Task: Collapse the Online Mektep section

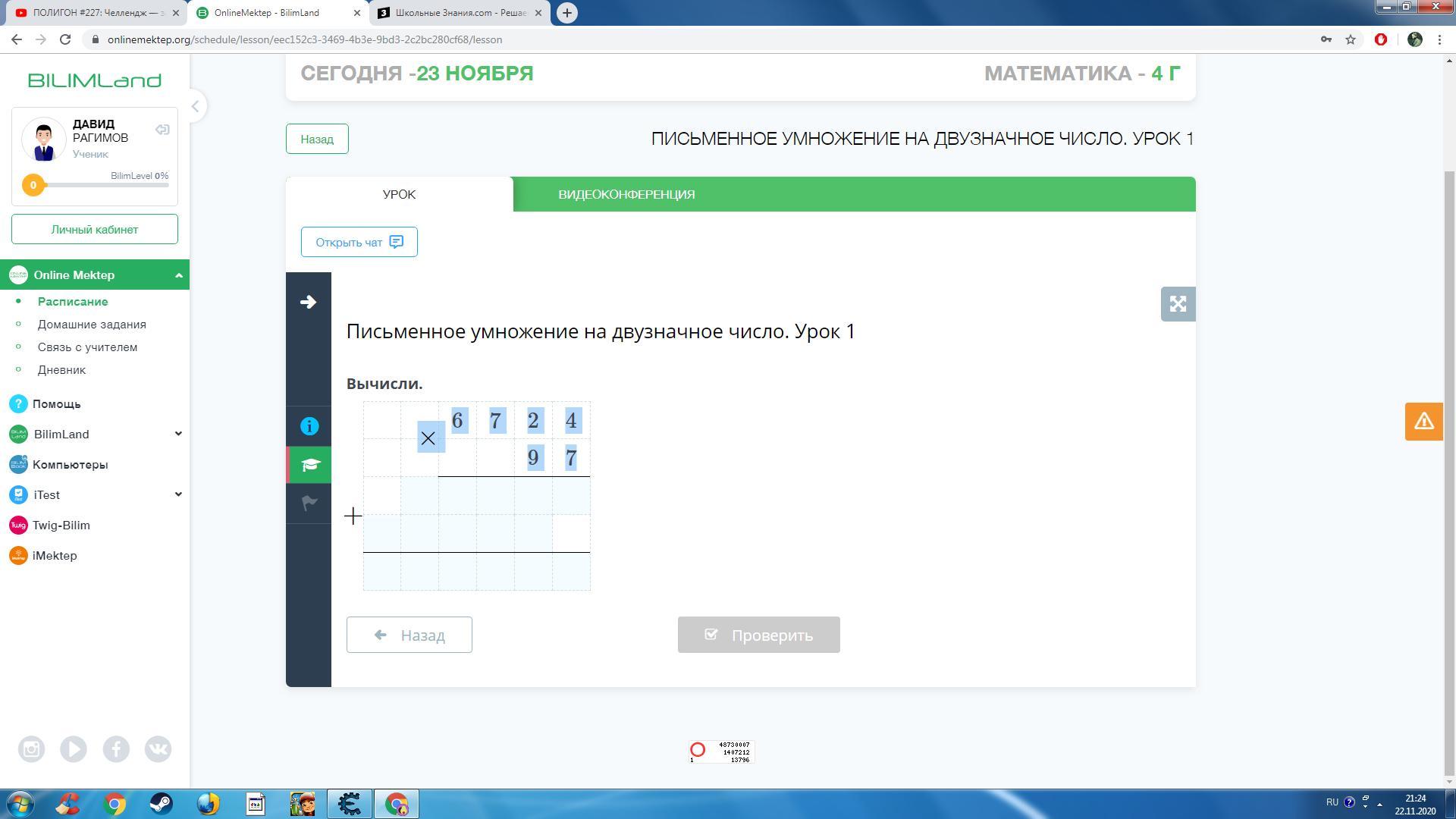Action: 178,275
